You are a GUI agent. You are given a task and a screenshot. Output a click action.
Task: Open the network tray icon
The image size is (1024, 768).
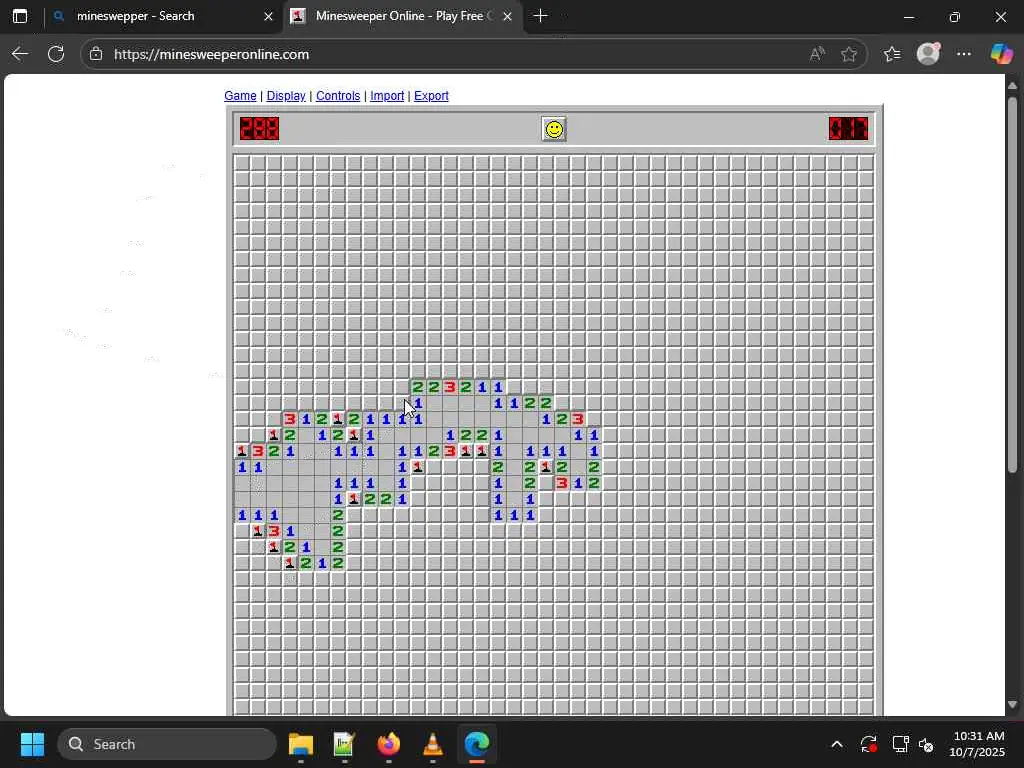point(901,744)
